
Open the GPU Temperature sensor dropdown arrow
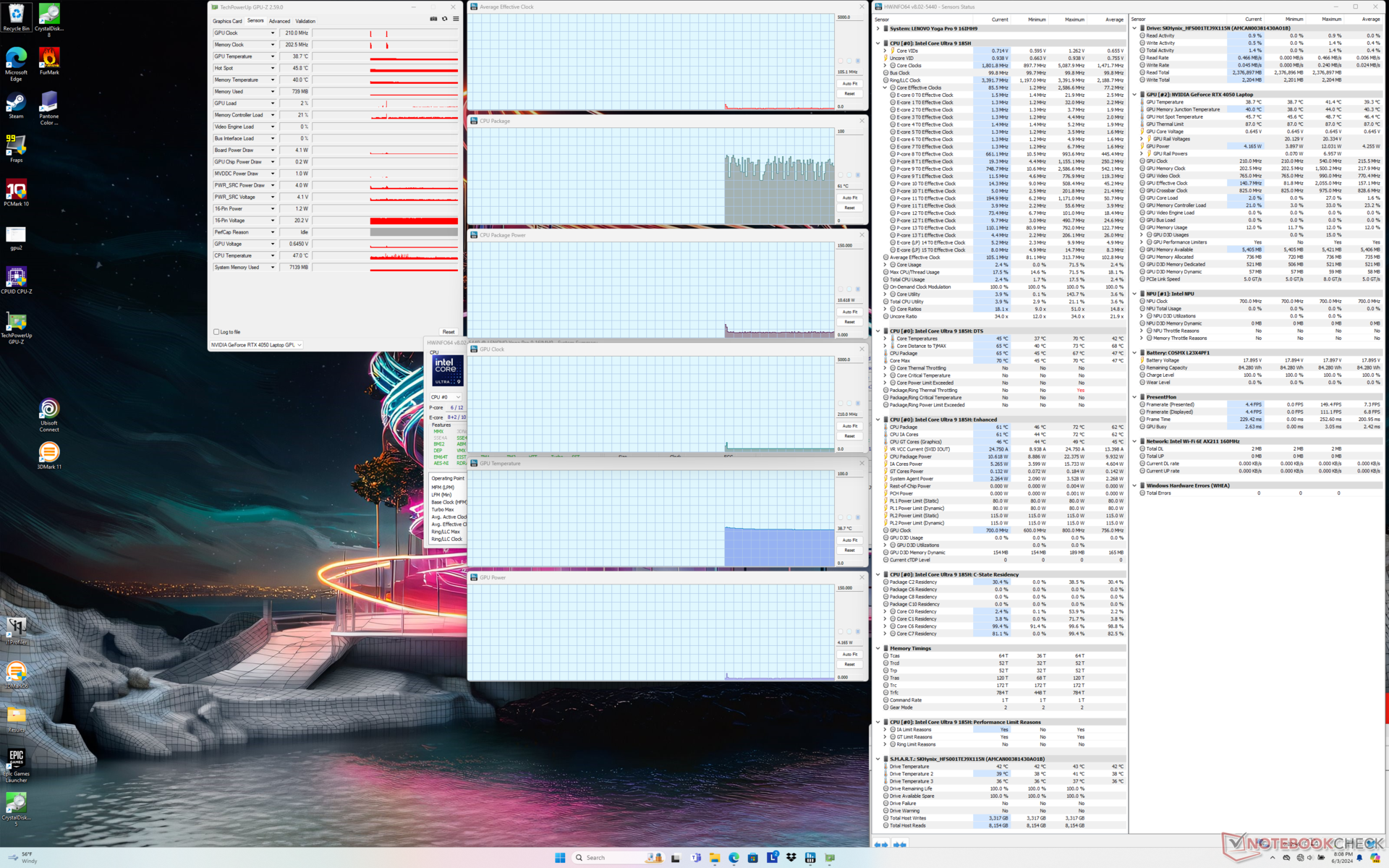coord(273,56)
